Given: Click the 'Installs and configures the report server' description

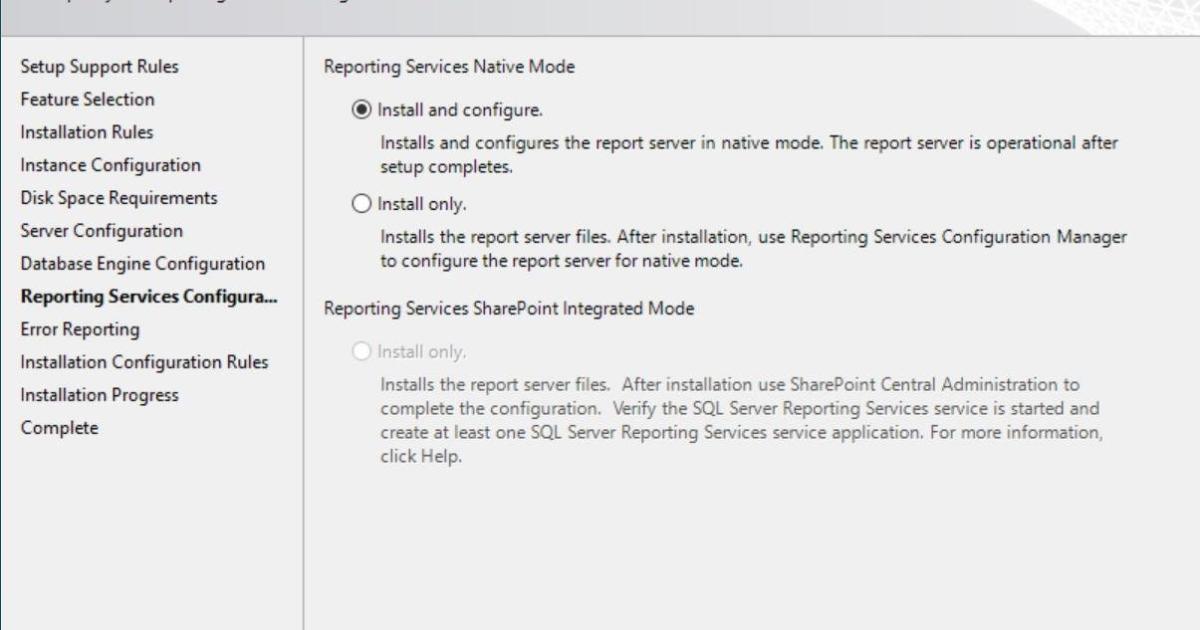Looking at the screenshot, I should click(x=749, y=155).
